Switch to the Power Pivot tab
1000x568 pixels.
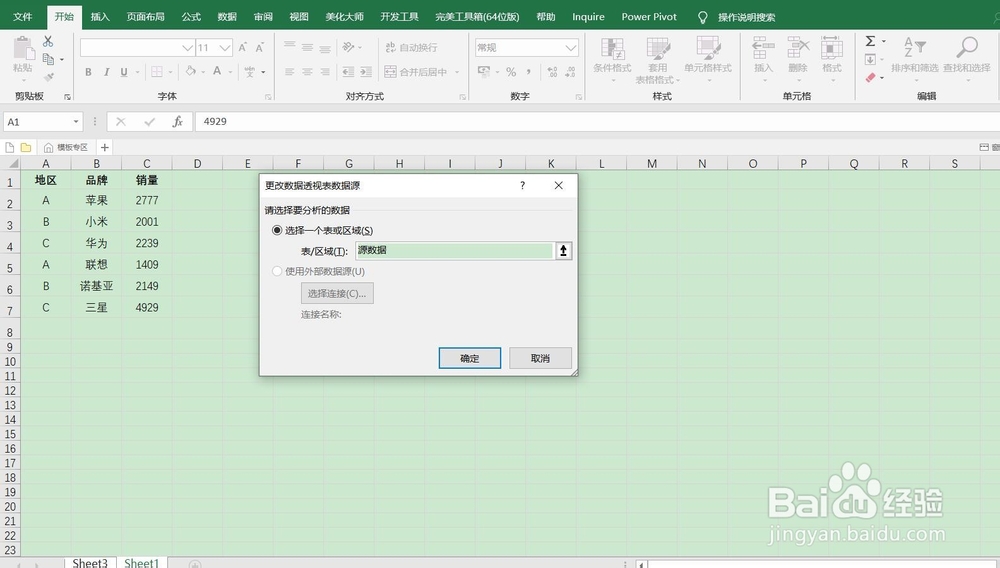point(649,17)
